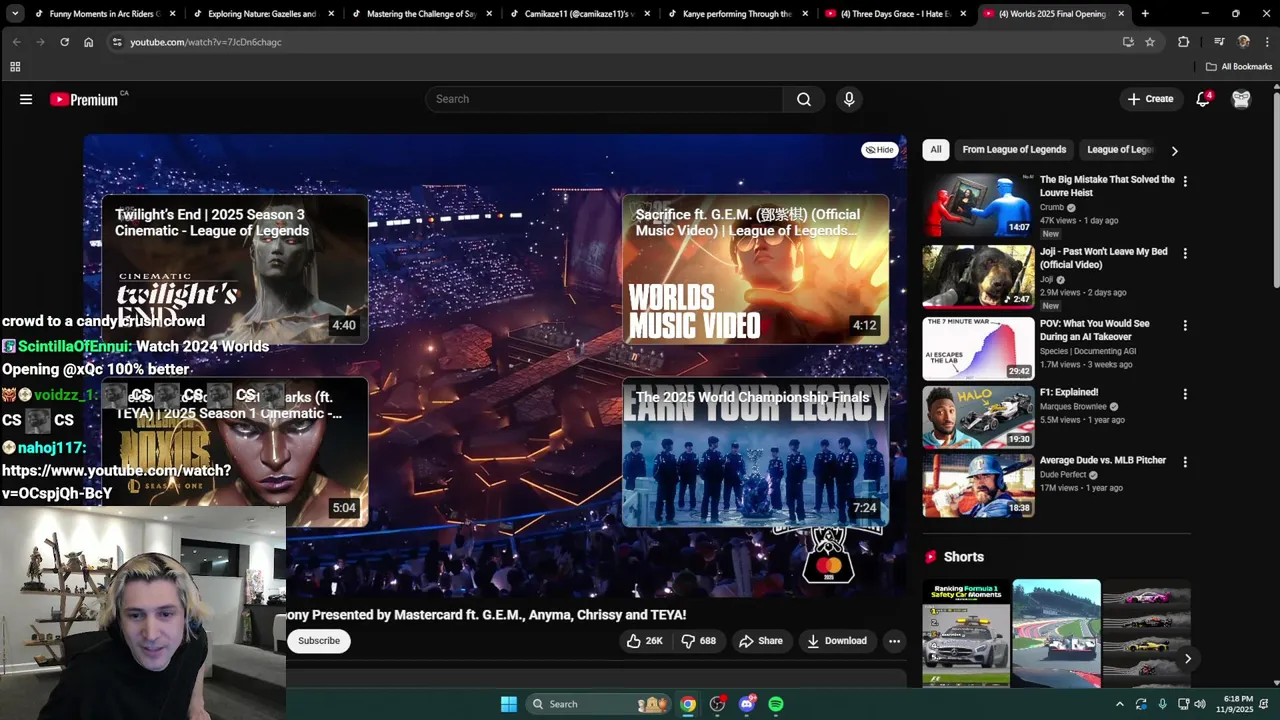The height and width of the screenshot is (720, 1280).
Task: Open the YouTube hamburger guide menu
Action: (x=26, y=99)
